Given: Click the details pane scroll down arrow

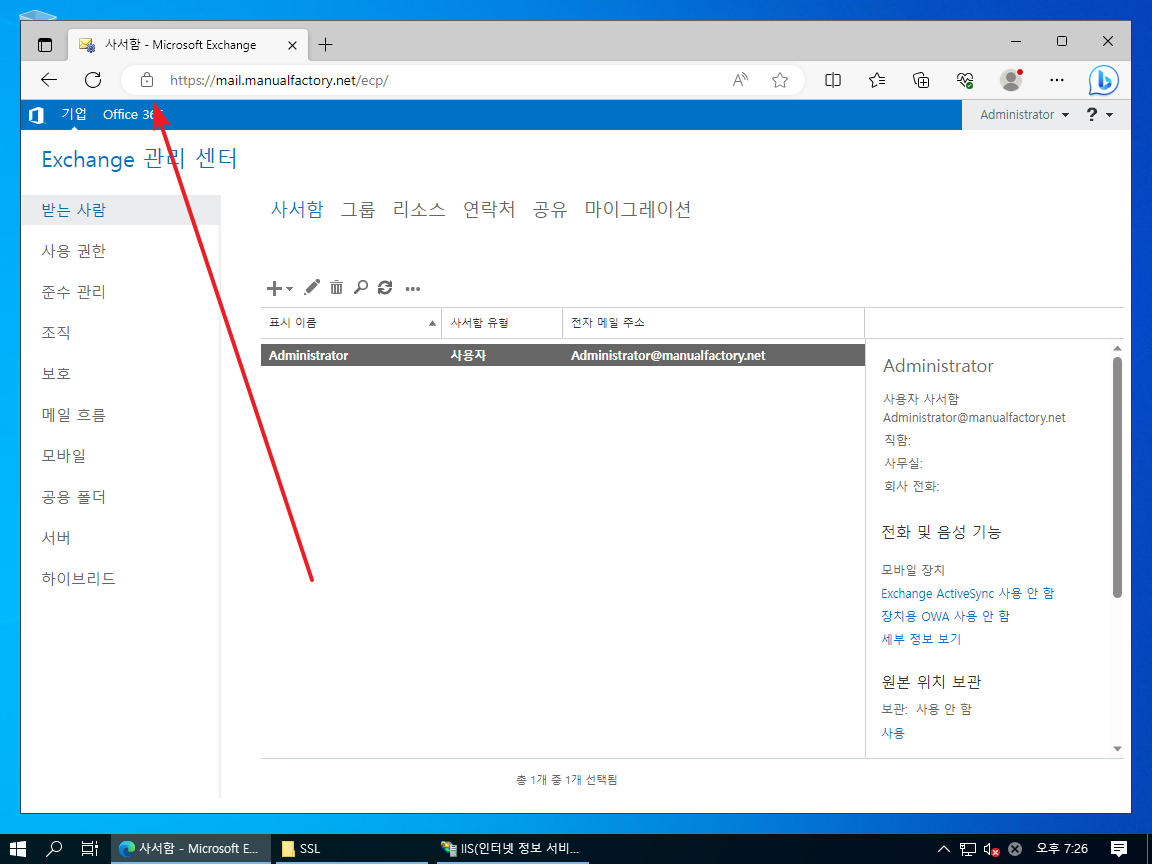Looking at the screenshot, I should (1117, 749).
